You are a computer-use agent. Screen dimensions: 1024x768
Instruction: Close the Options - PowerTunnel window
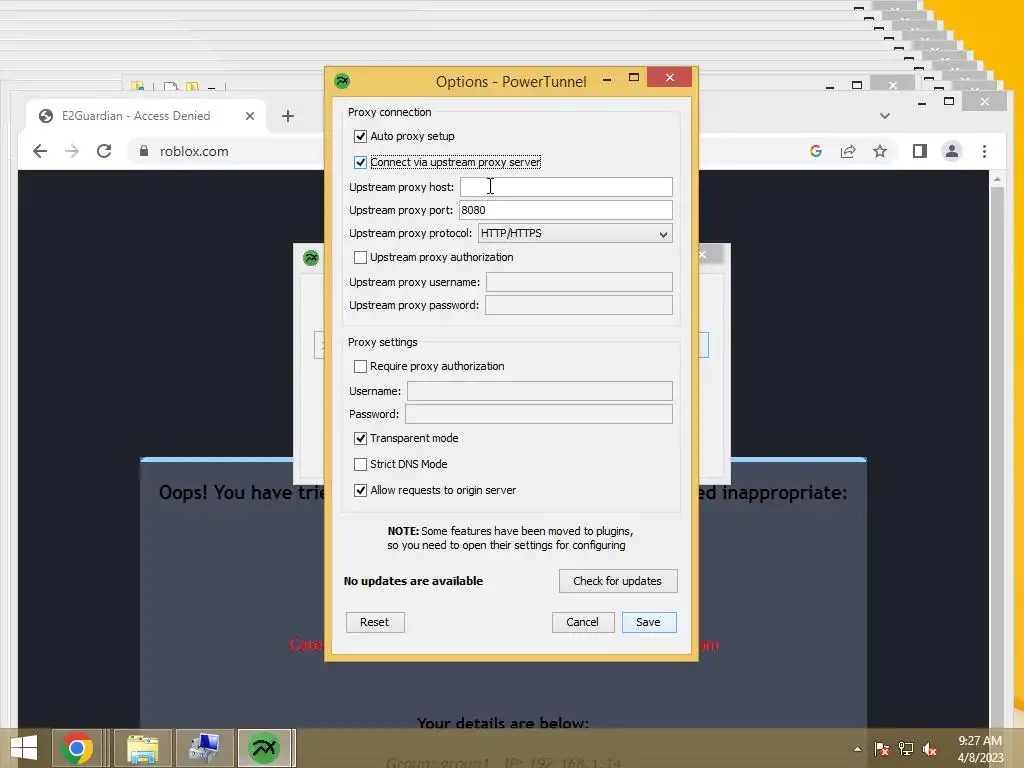pos(669,78)
